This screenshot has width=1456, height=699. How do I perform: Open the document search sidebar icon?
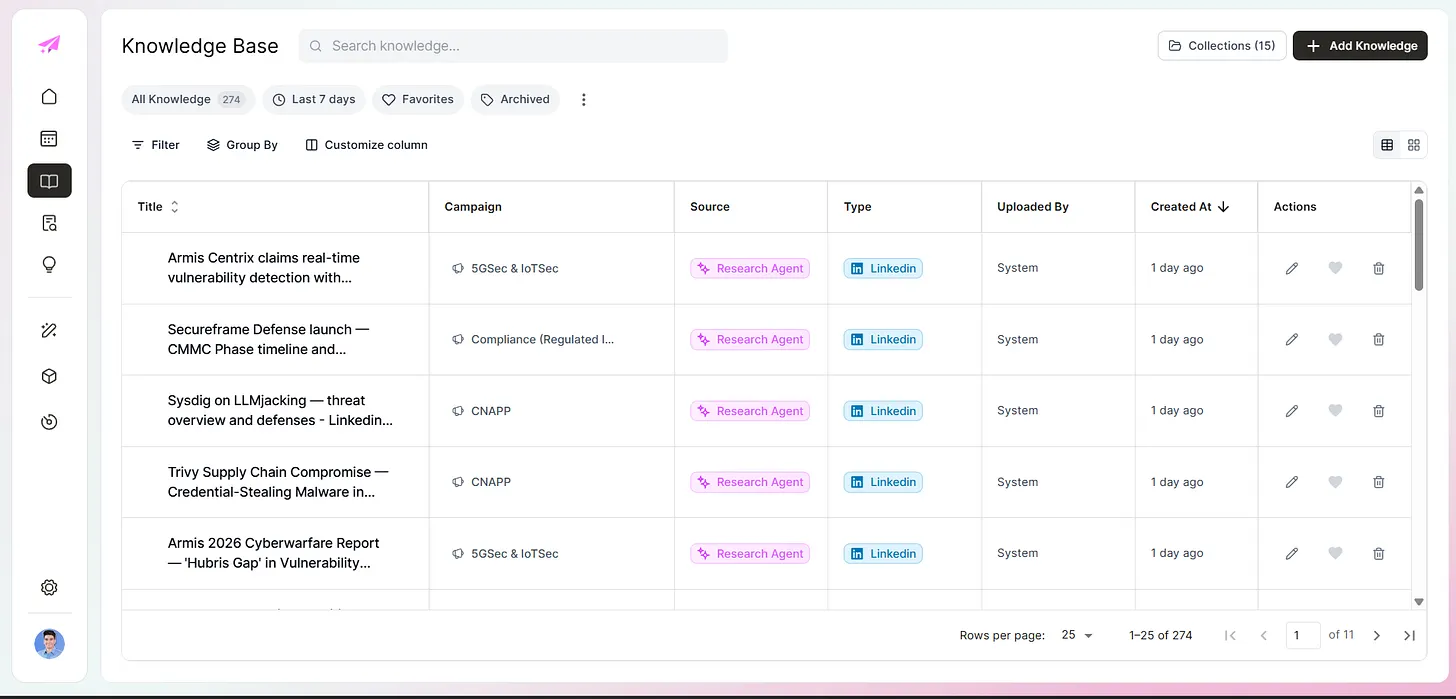(49, 223)
